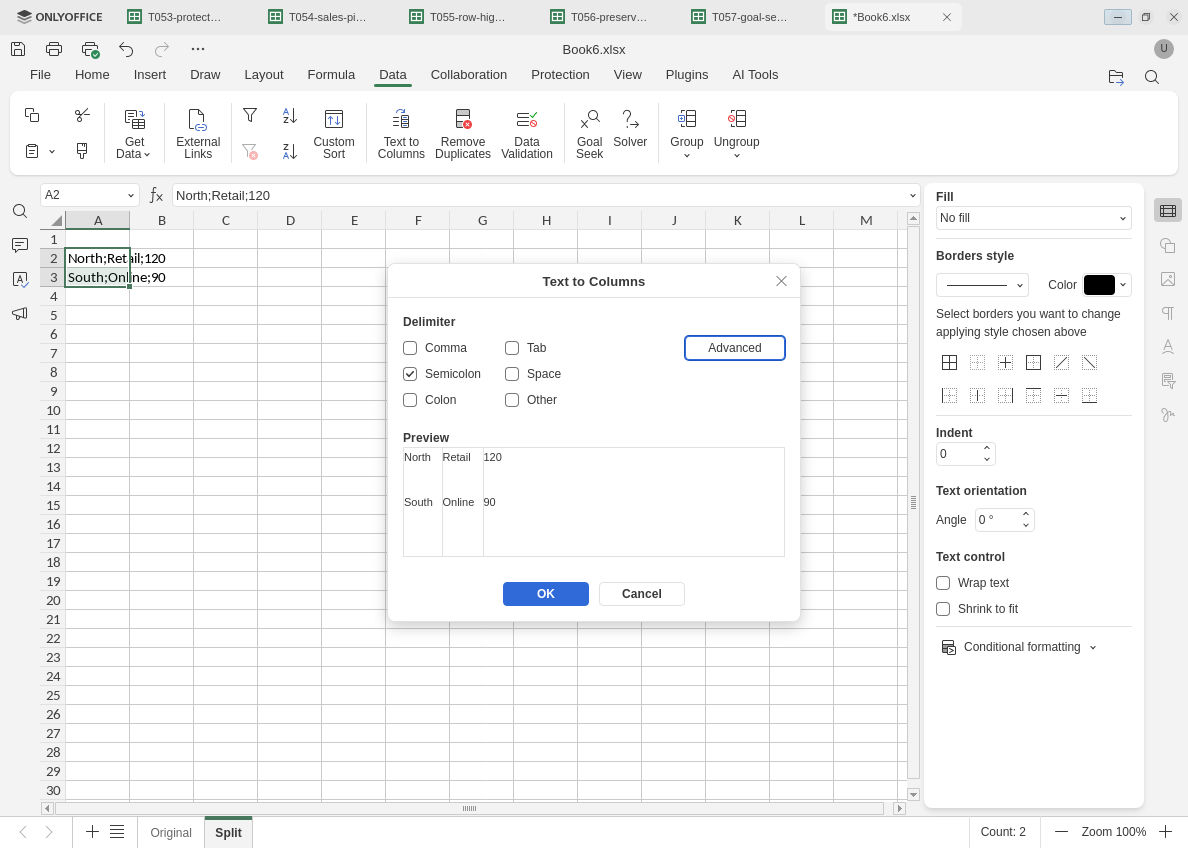Click Text to Columns ribbon button

pyautogui.click(x=401, y=133)
